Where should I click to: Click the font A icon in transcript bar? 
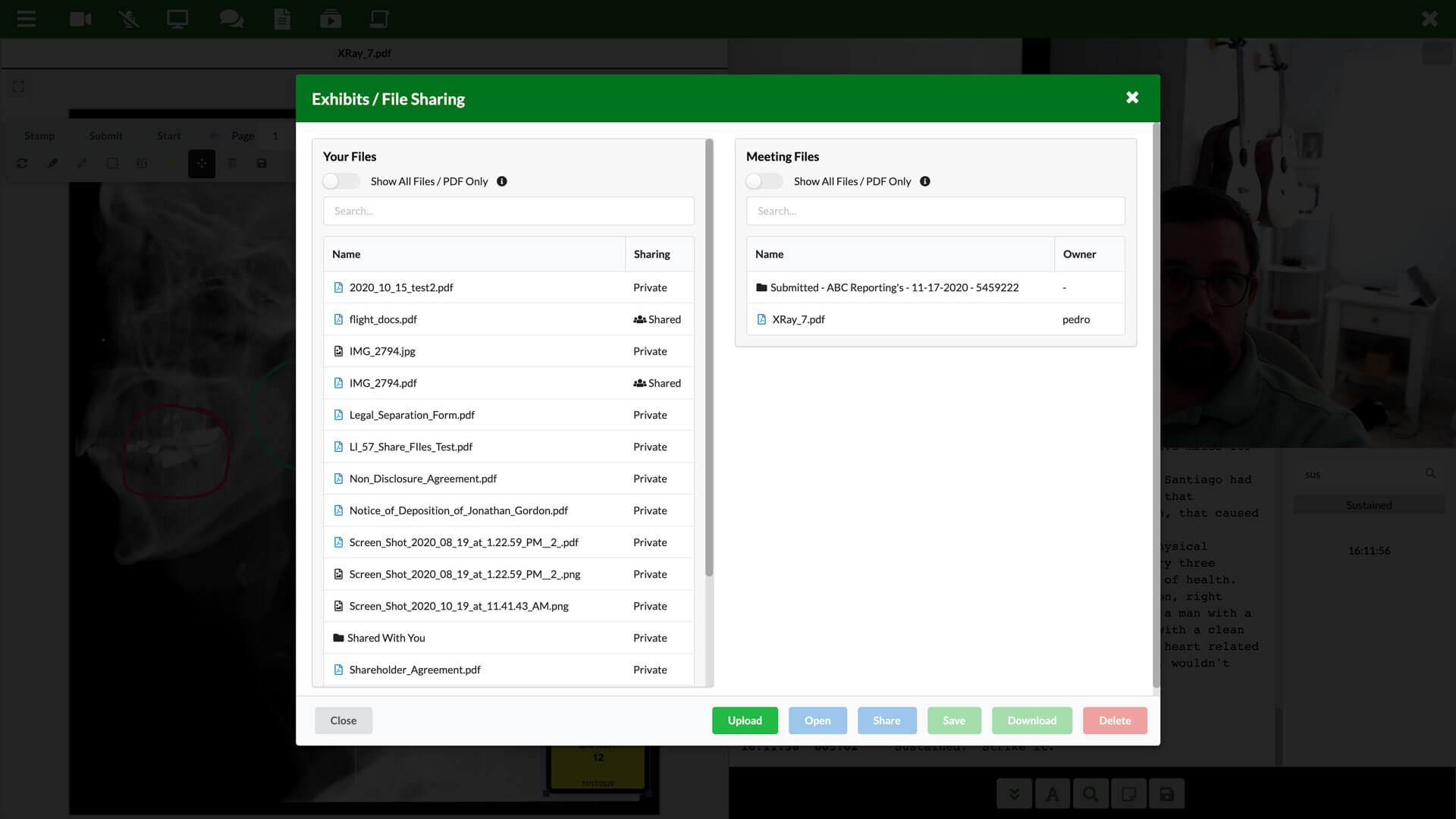(x=1053, y=794)
